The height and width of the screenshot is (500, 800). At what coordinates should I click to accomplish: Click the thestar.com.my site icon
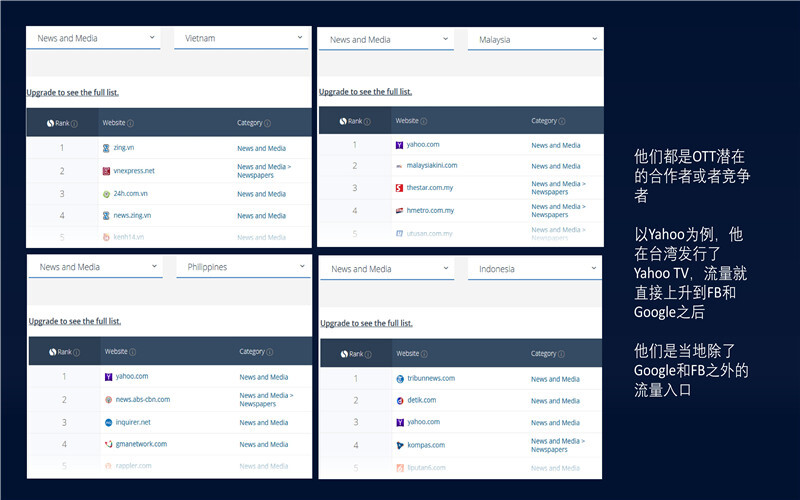[400, 188]
